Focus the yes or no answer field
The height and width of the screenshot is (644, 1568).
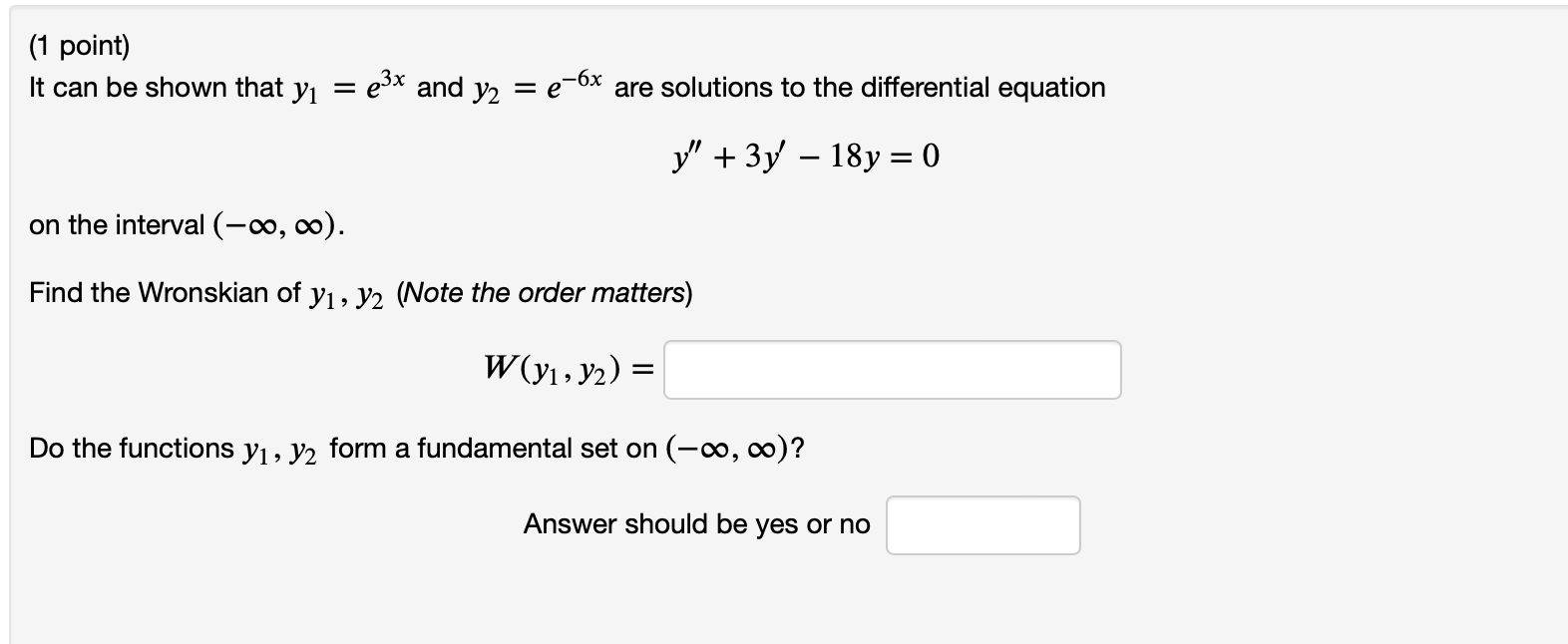[x=982, y=525]
